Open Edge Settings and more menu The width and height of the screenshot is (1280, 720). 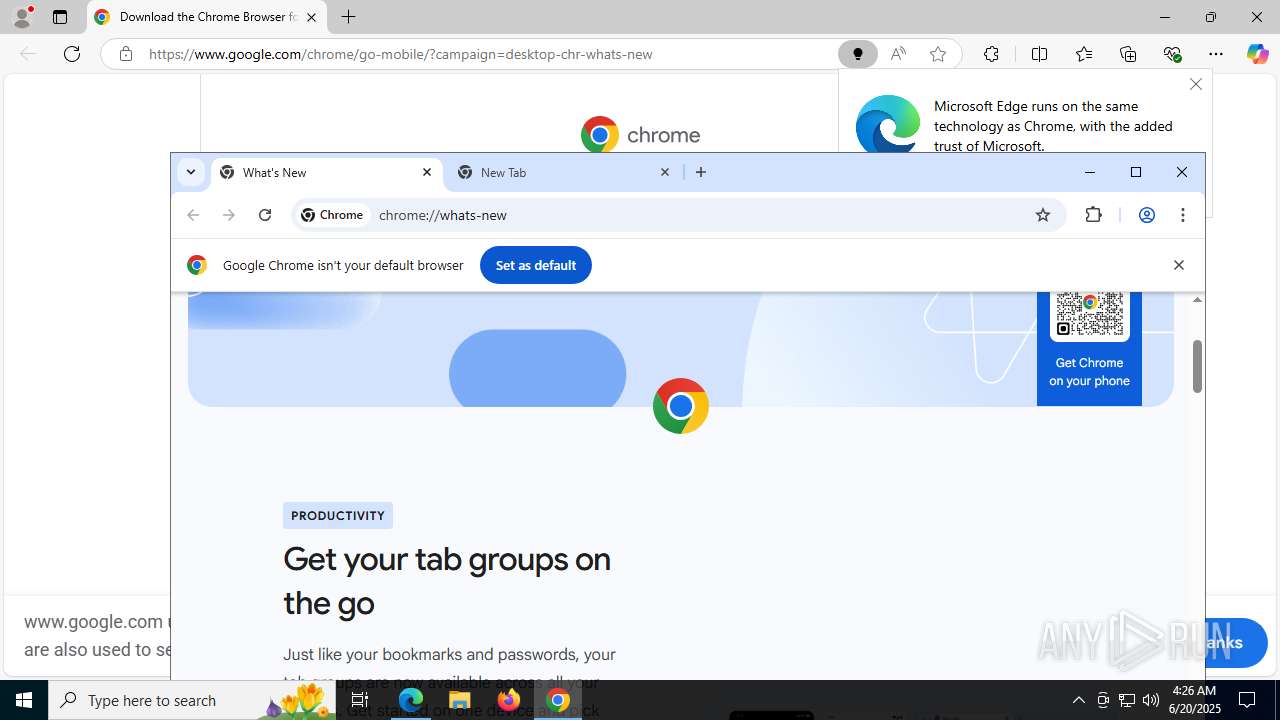(x=1216, y=54)
